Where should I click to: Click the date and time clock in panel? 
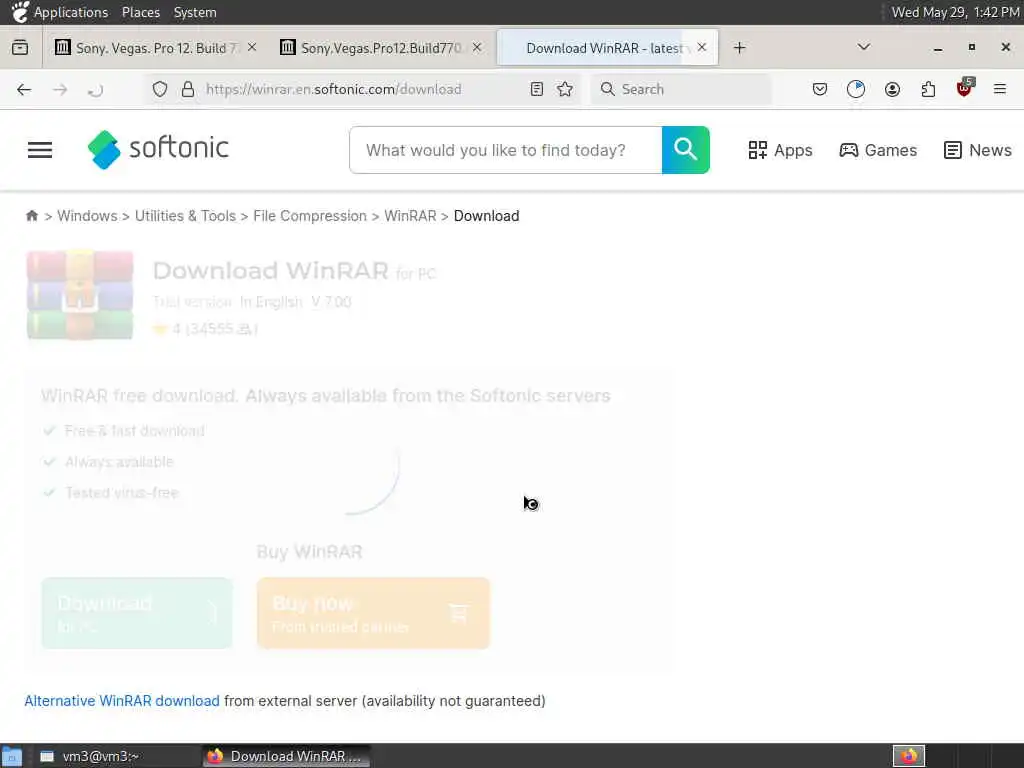click(955, 12)
